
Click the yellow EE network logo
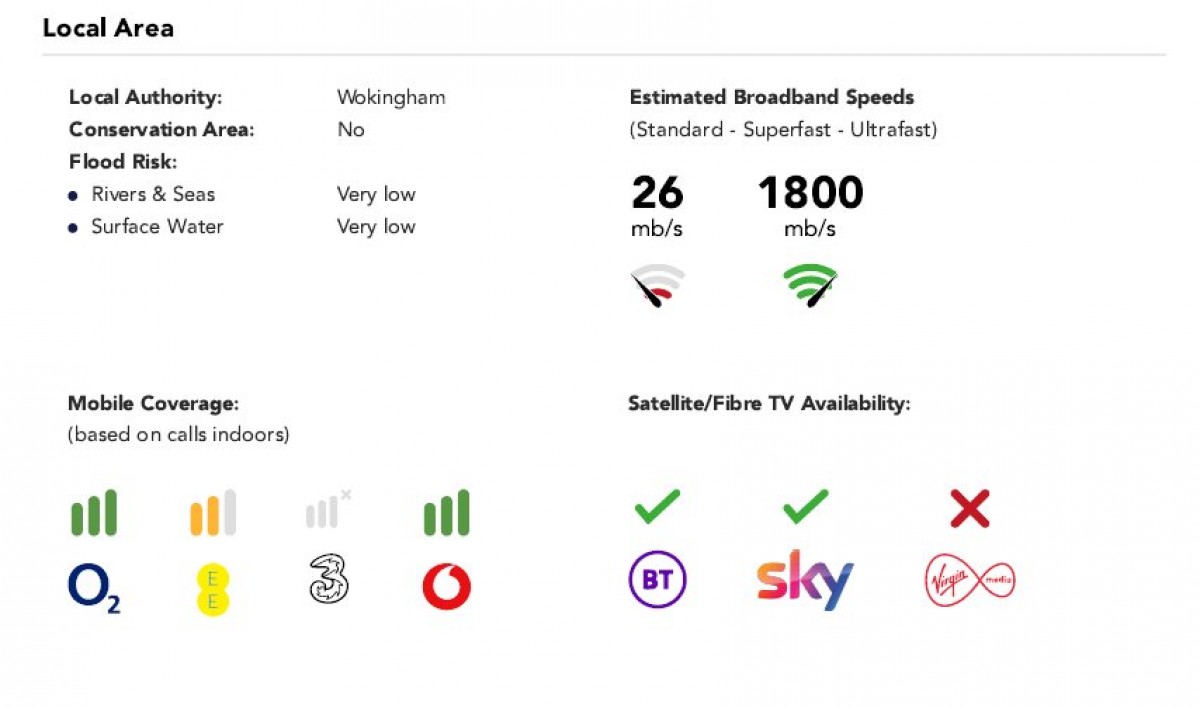click(213, 588)
